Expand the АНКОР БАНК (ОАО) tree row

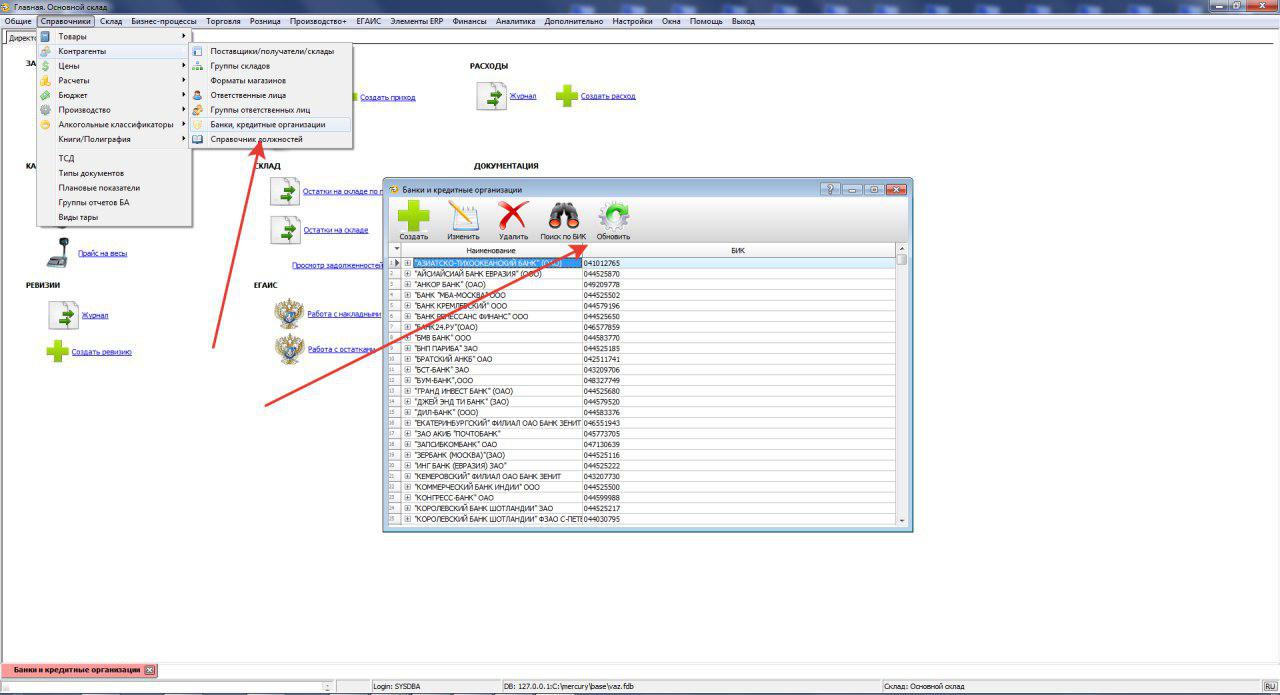point(407,284)
